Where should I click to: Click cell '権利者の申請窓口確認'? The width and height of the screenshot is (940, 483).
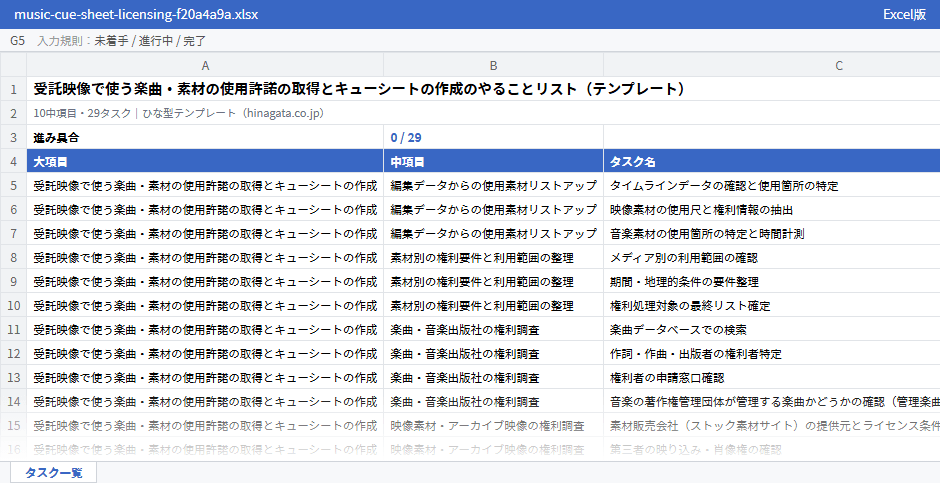[772, 377]
